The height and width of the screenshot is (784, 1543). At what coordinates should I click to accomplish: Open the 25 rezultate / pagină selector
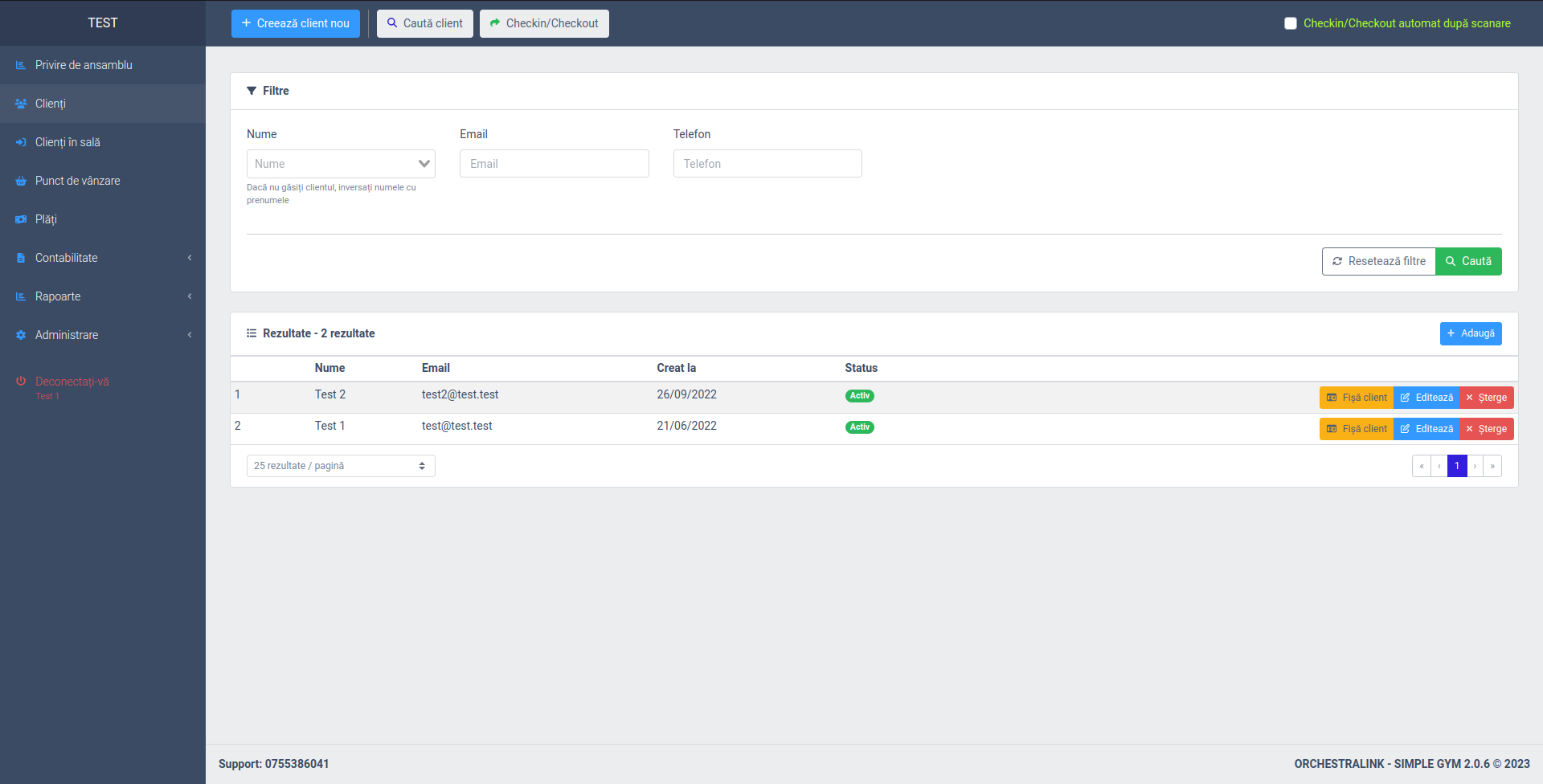point(341,466)
